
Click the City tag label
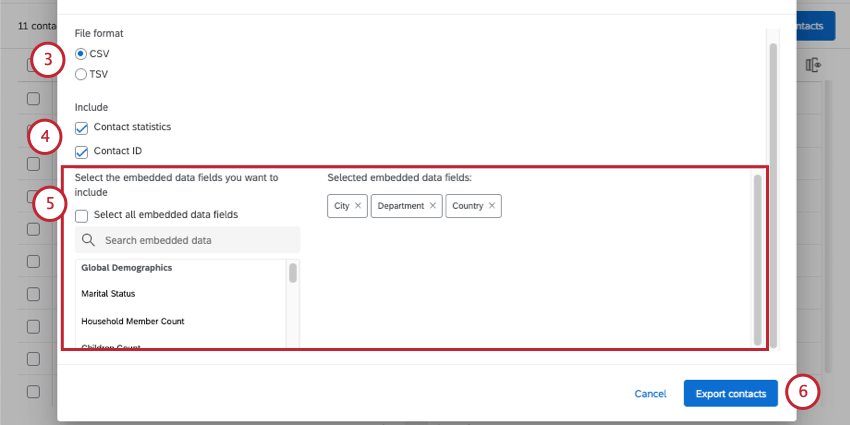342,206
